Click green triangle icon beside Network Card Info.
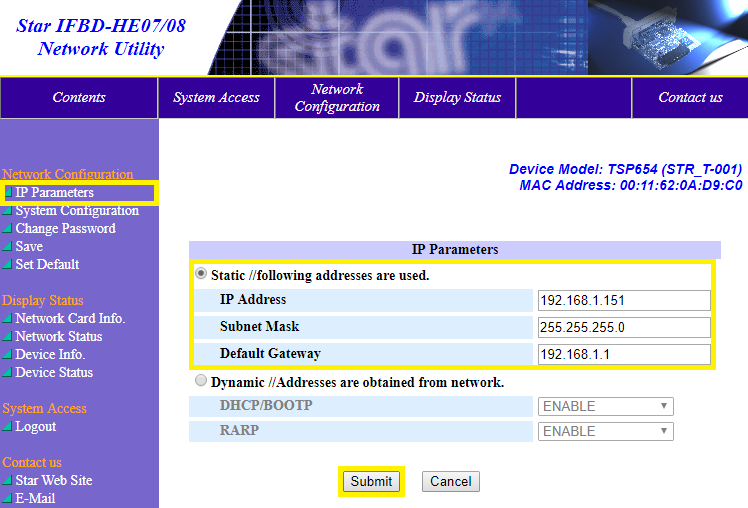The height and width of the screenshot is (508, 748). [x=7, y=318]
